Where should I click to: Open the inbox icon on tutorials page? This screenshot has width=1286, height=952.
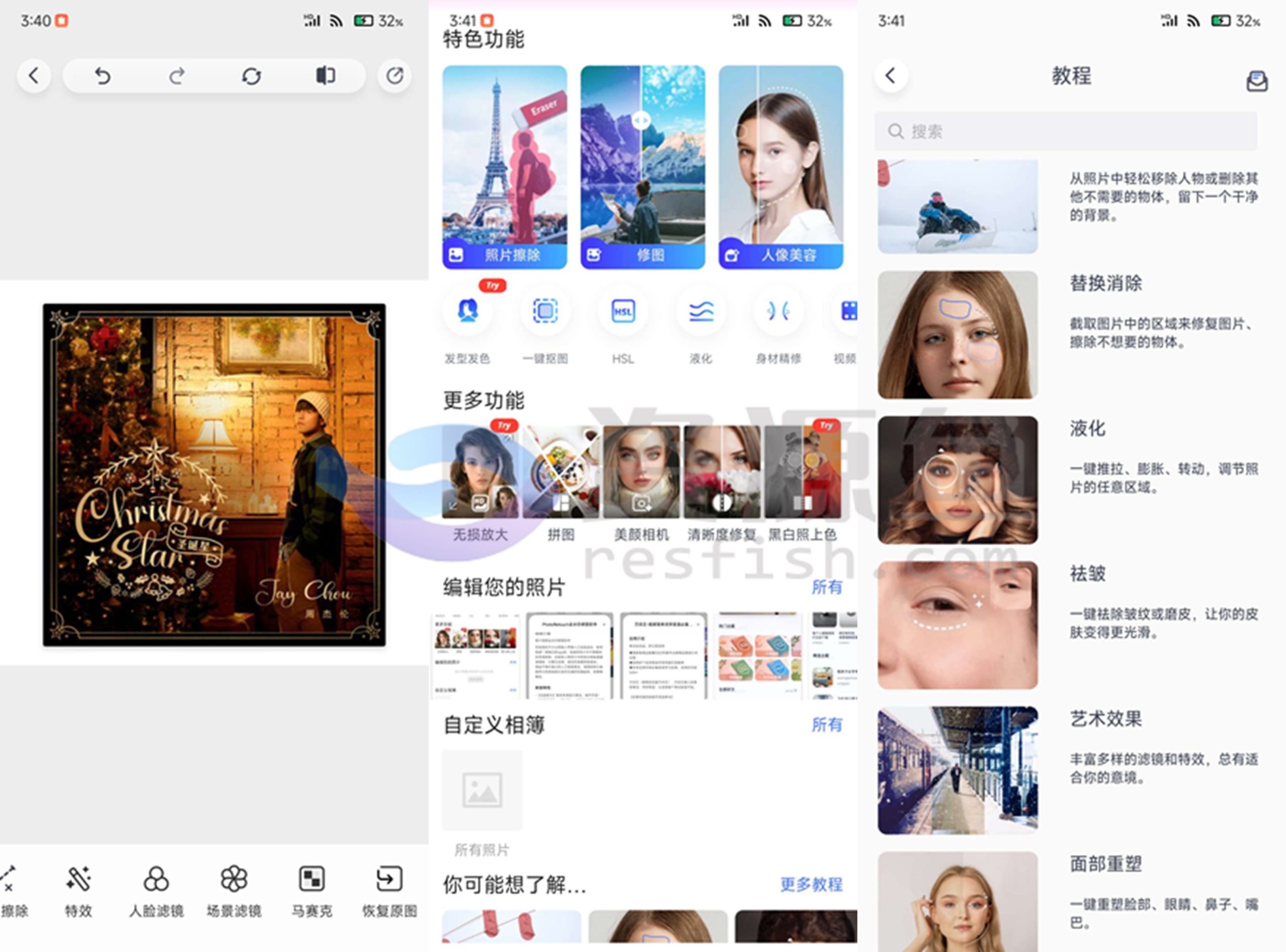click(1256, 81)
